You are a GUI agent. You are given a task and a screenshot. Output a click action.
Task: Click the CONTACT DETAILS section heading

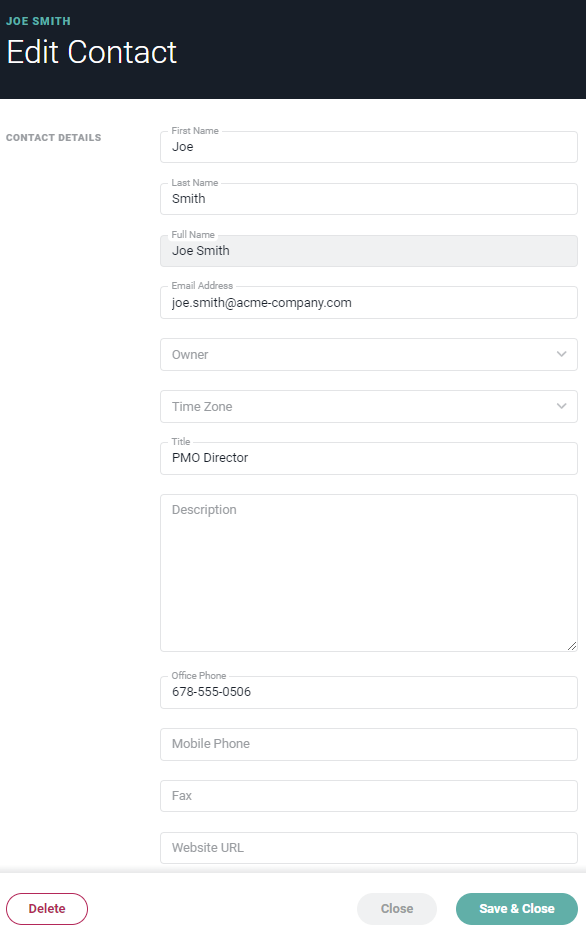click(54, 137)
